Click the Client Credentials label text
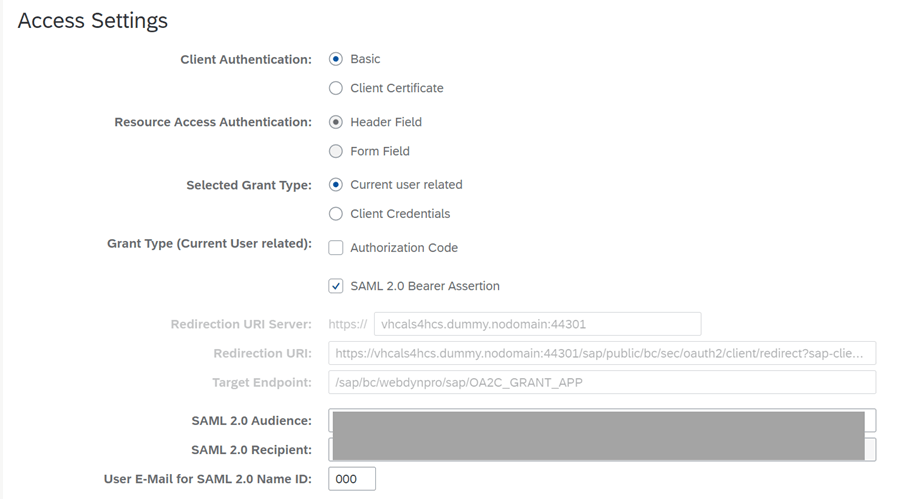Image resolution: width=903 pixels, height=499 pixels. click(400, 214)
